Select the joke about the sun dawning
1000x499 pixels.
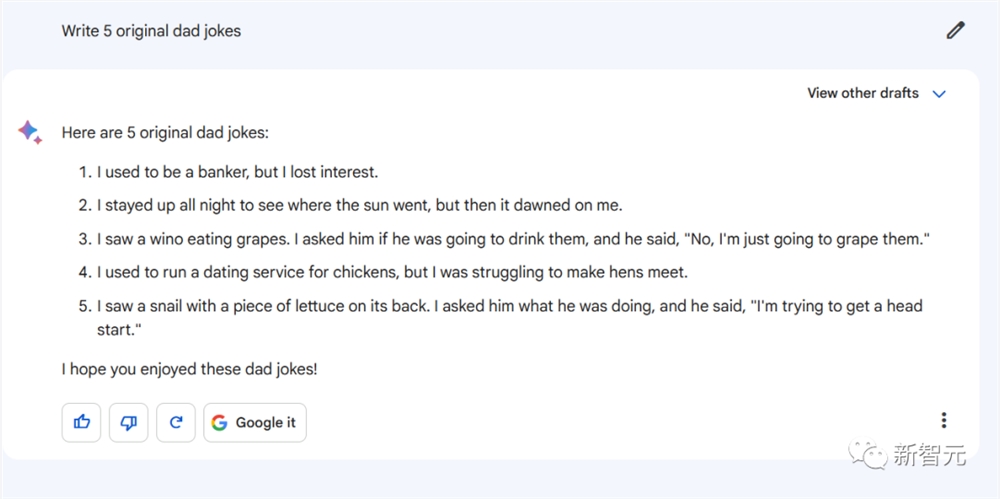[x=359, y=205]
